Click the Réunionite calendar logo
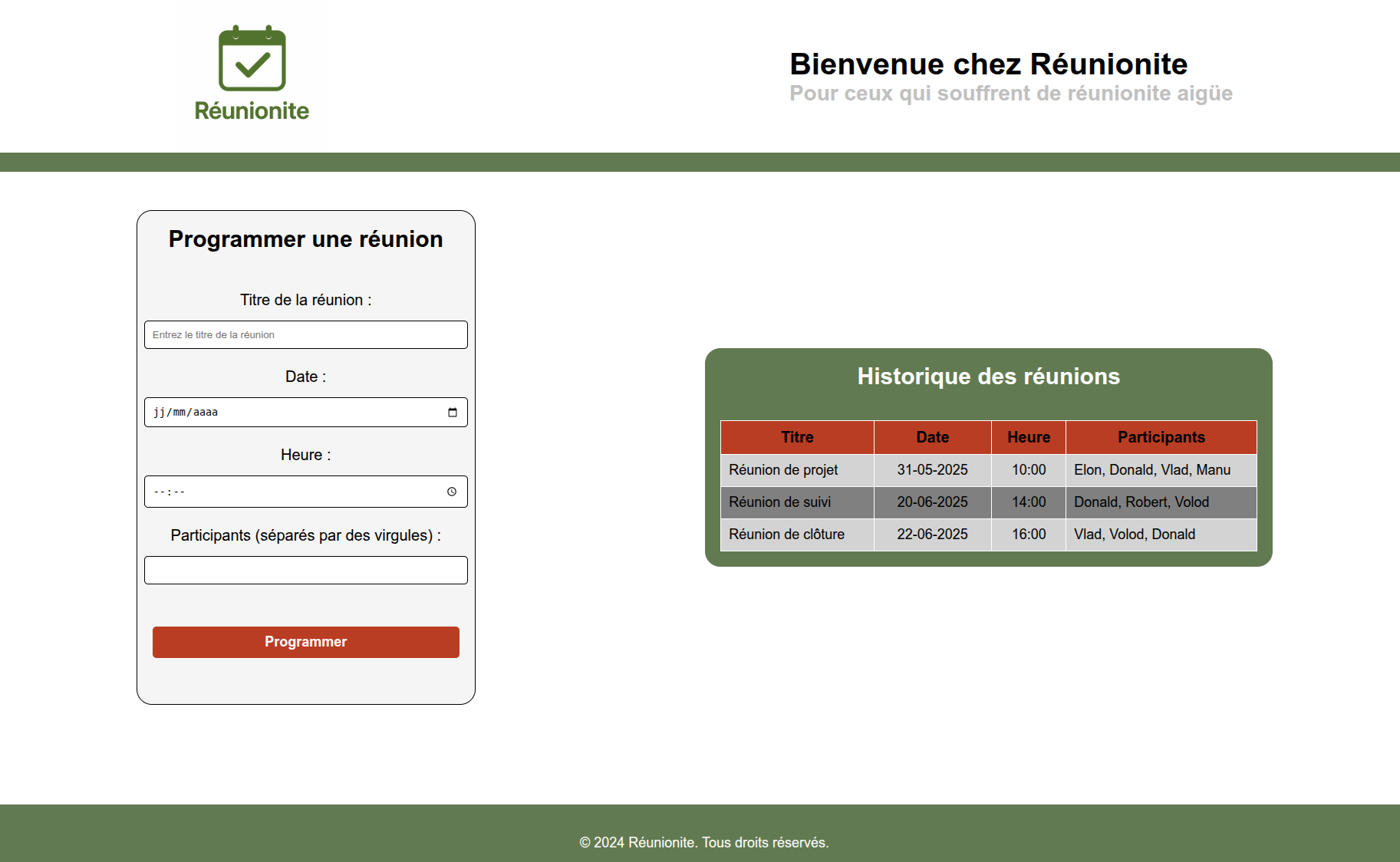The width and height of the screenshot is (1400, 862). coord(252,74)
